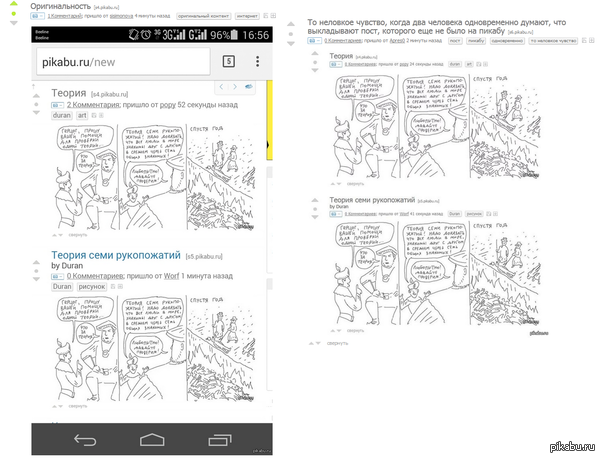Select the art tag under 52 секунды назад

tap(82, 115)
